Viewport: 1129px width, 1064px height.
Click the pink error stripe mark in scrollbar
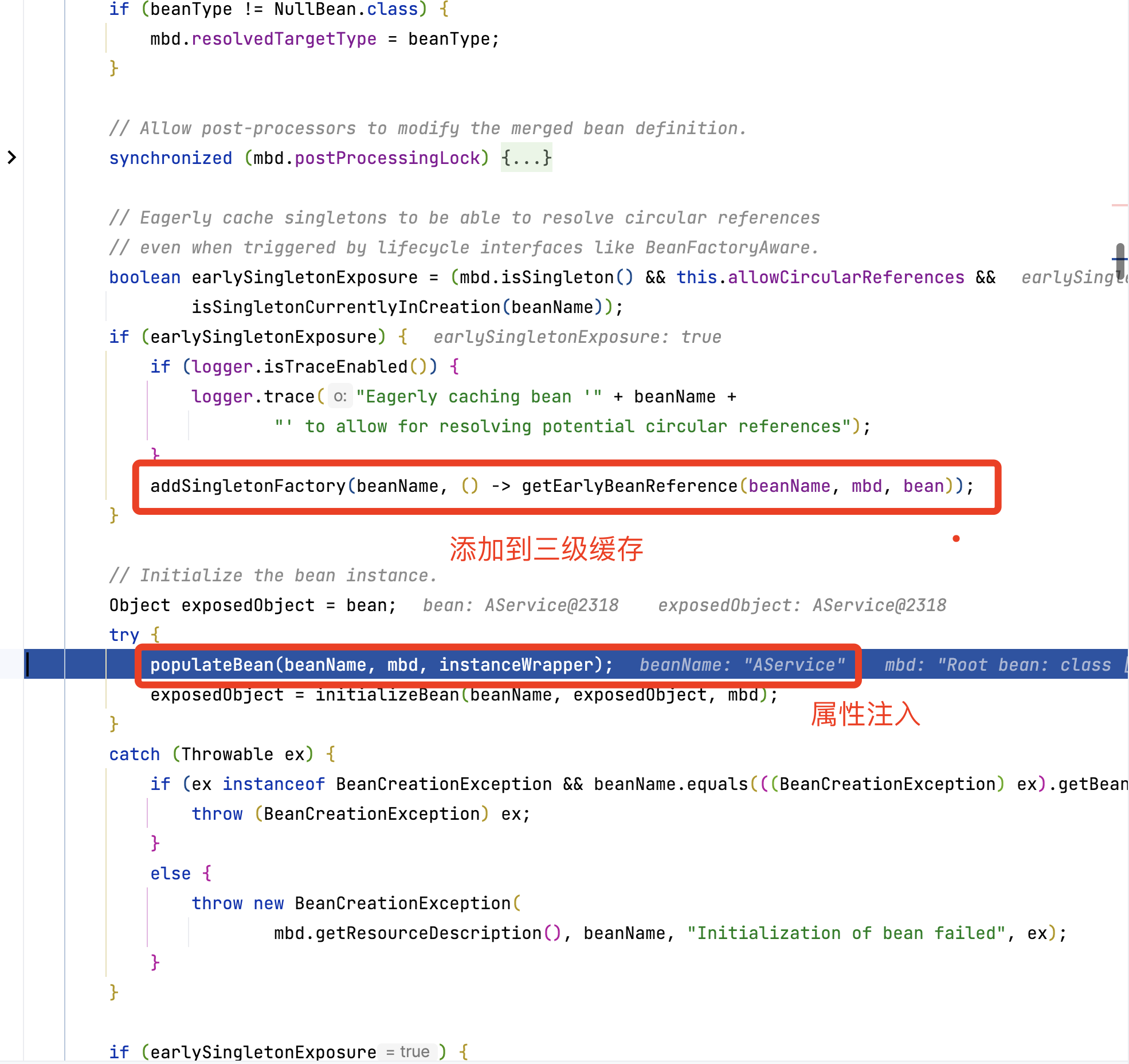1119,205
